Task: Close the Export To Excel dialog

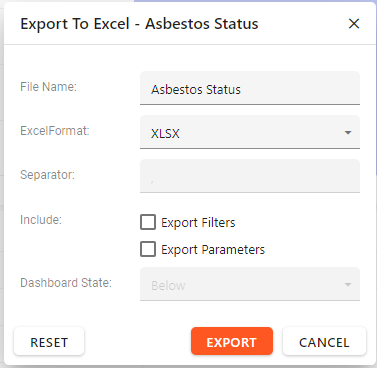Action: tap(354, 24)
